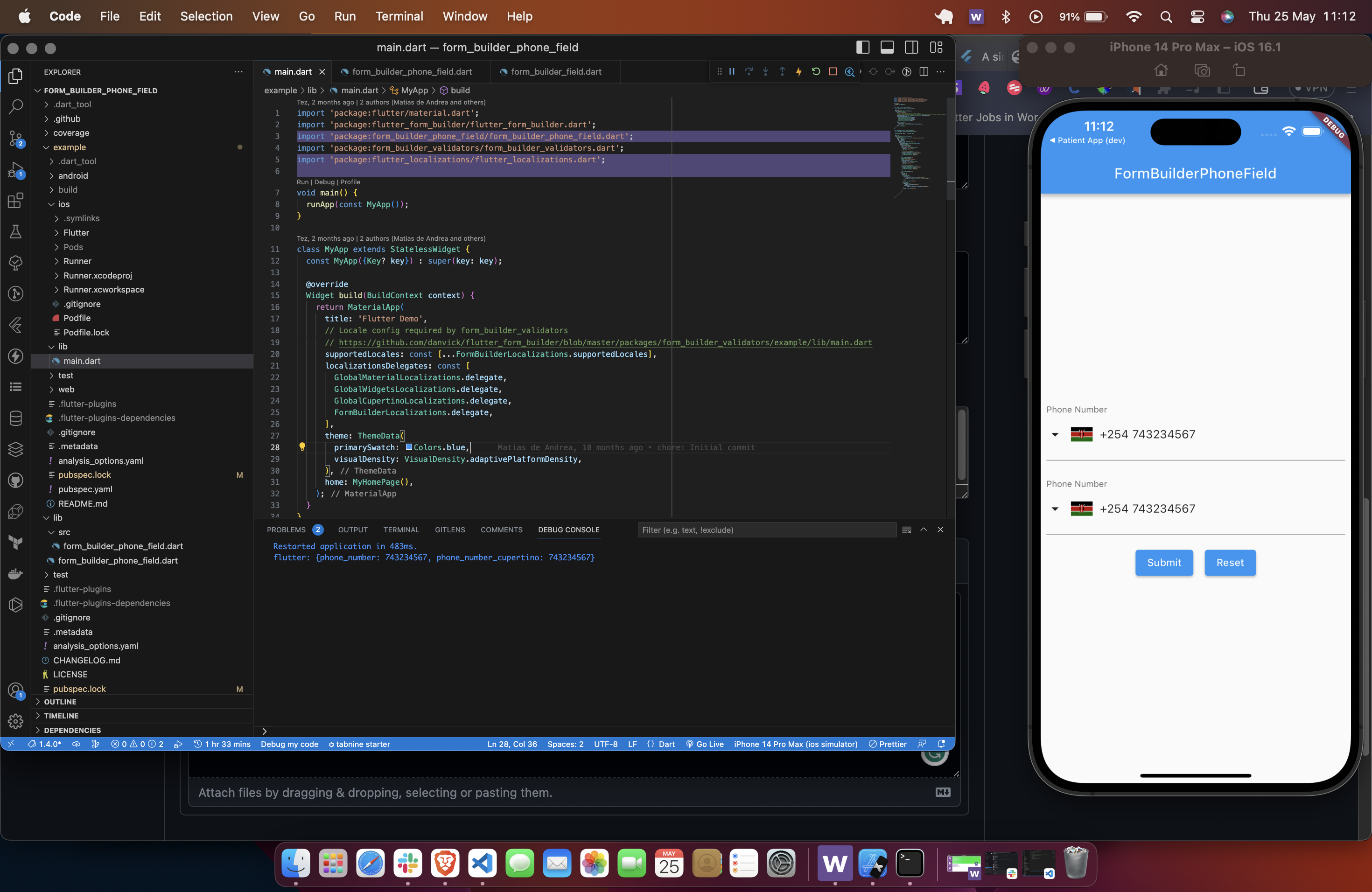
Task: Open Extensions view in activity bar
Action: (x=15, y=201)
